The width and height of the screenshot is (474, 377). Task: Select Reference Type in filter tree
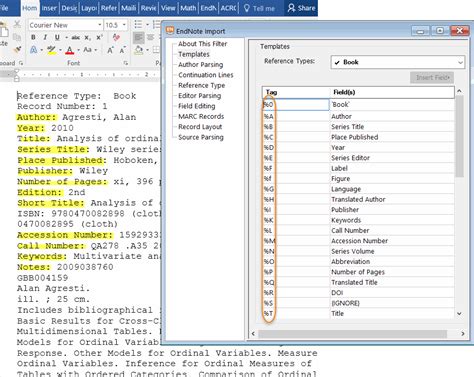pos(201,85)
